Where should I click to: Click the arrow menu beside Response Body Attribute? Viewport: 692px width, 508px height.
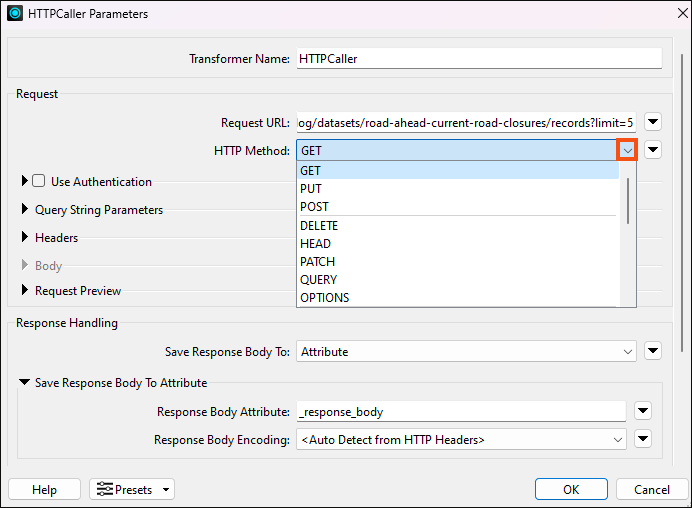point(643,411)
